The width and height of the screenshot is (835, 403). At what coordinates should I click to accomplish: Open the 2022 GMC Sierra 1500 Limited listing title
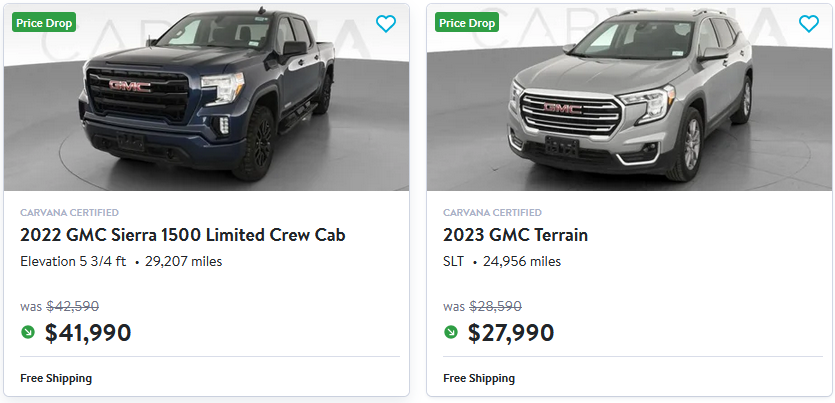click(183, 236)
